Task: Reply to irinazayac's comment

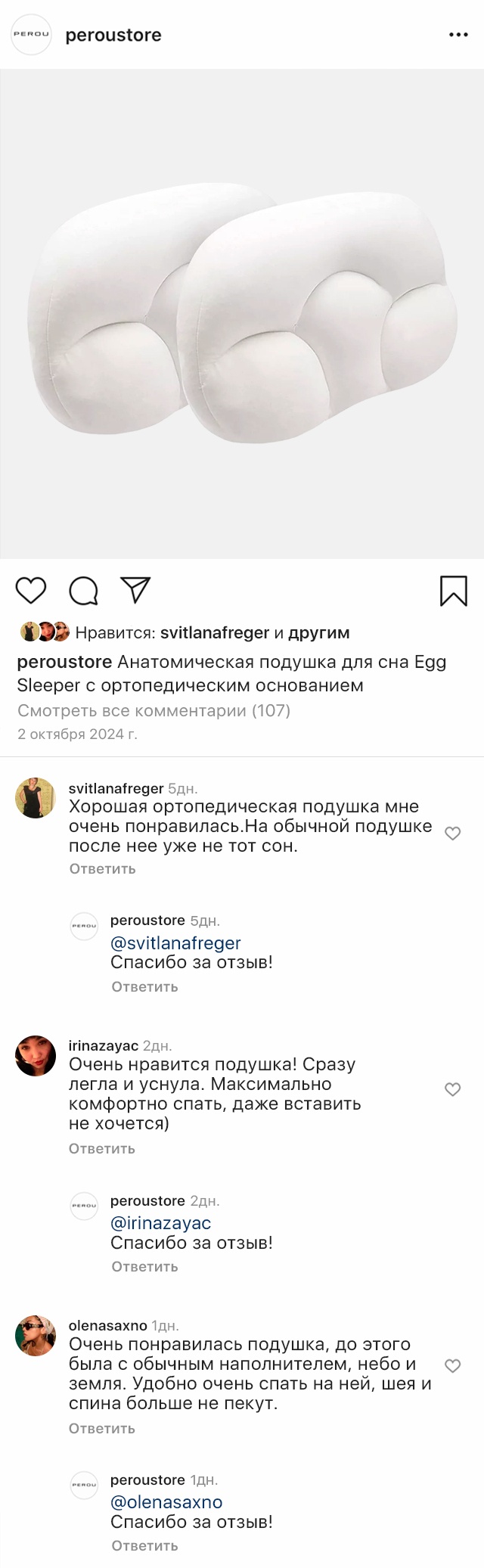Action: (102, 1148)
